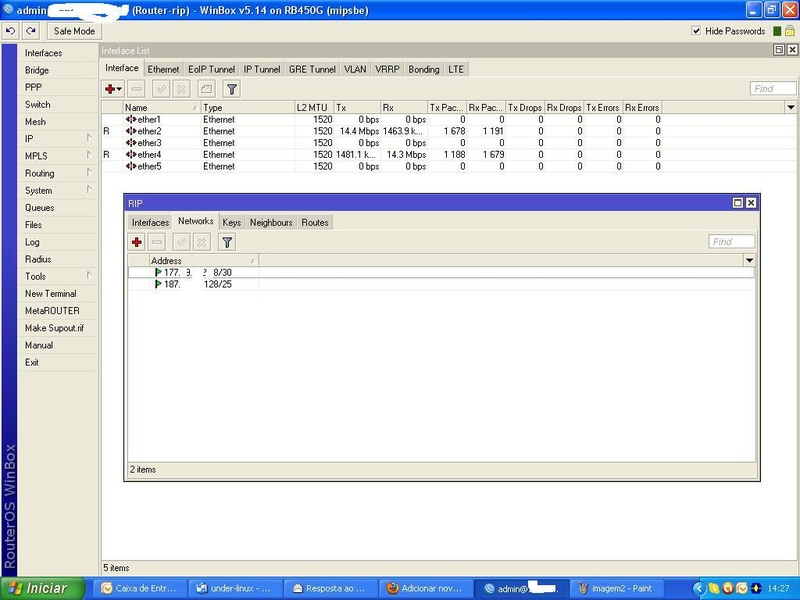Select the VLAN tab

tap(355, 69)
